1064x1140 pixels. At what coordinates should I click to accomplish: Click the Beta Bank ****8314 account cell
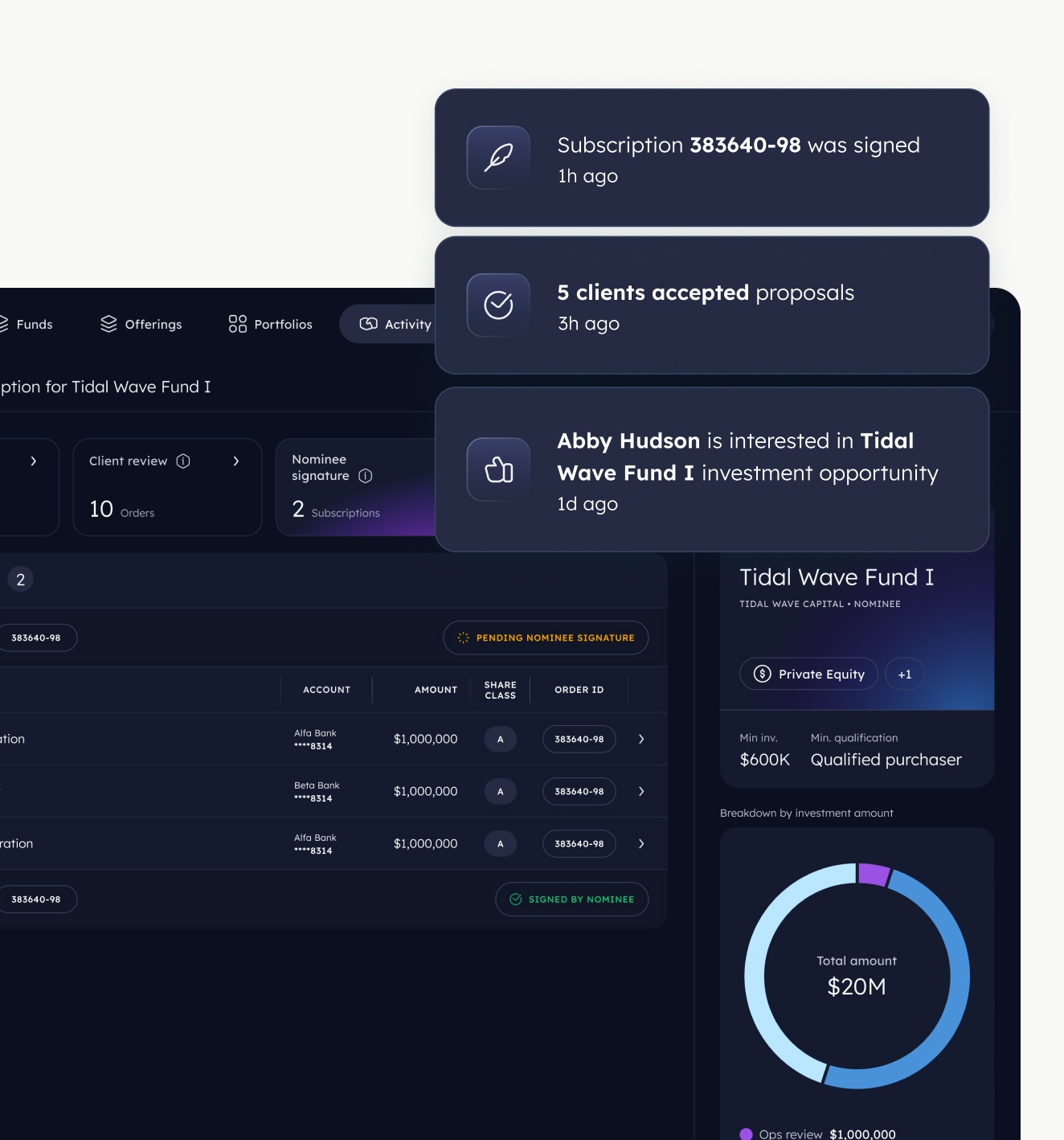click(317, 792)
